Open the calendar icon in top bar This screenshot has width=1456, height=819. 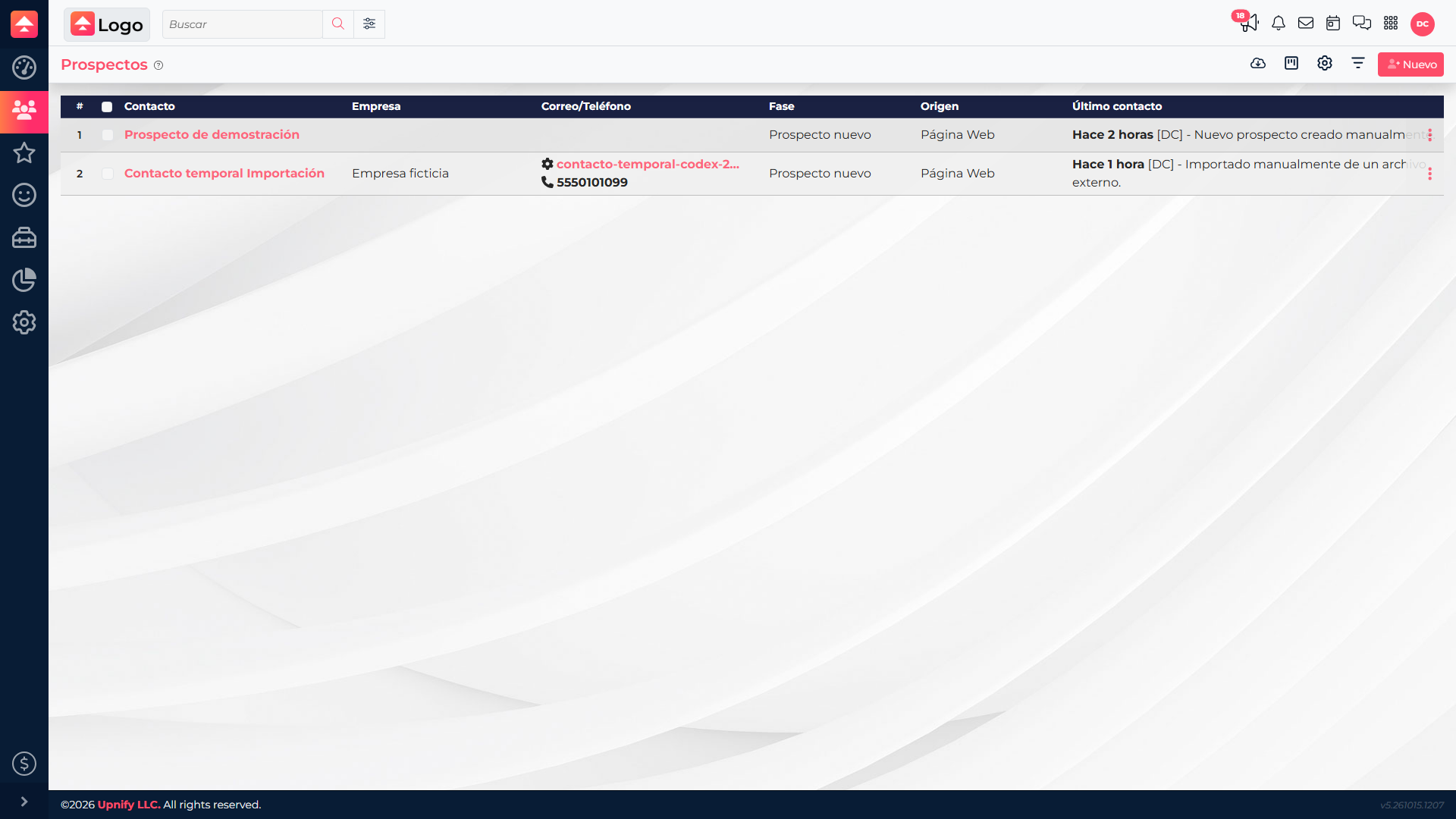coord(1333,24)
